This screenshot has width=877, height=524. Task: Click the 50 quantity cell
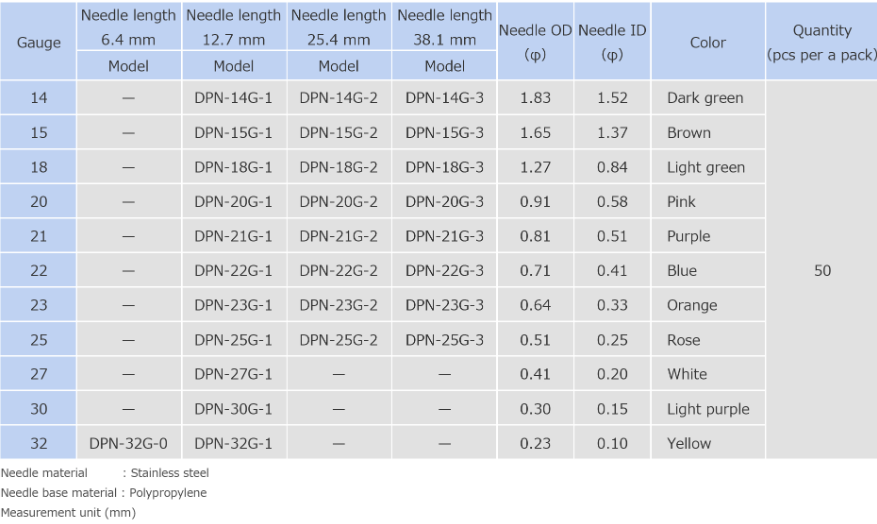tap(821, 271)
